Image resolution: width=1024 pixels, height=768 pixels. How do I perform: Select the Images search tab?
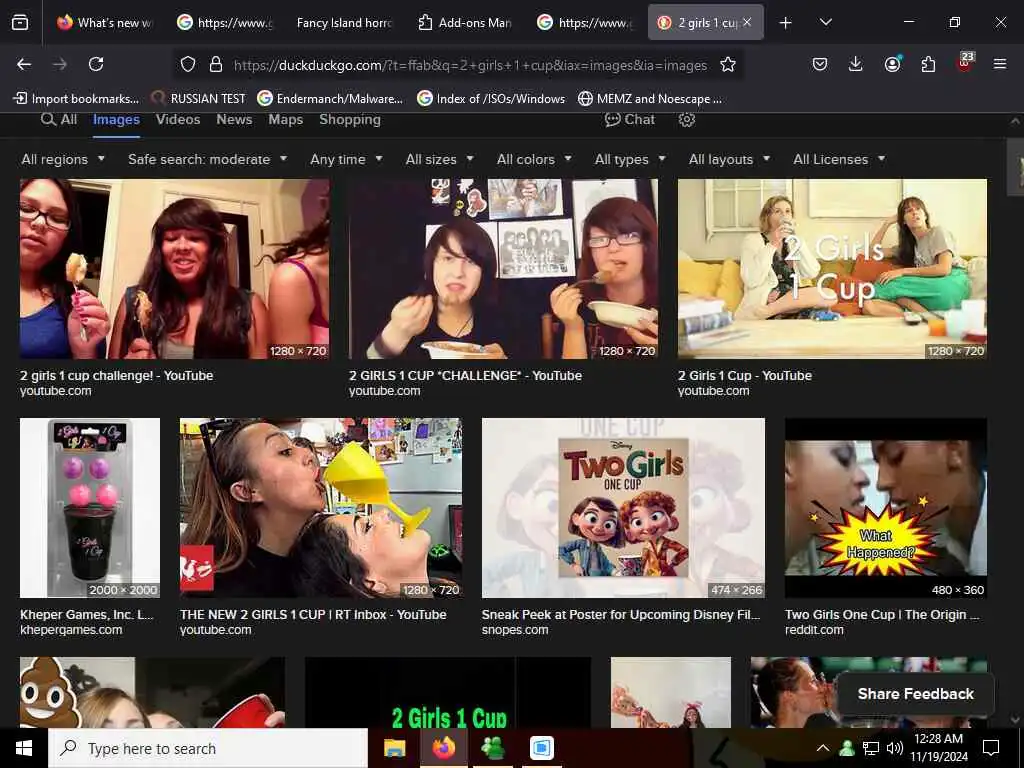(x=116, y=120)
